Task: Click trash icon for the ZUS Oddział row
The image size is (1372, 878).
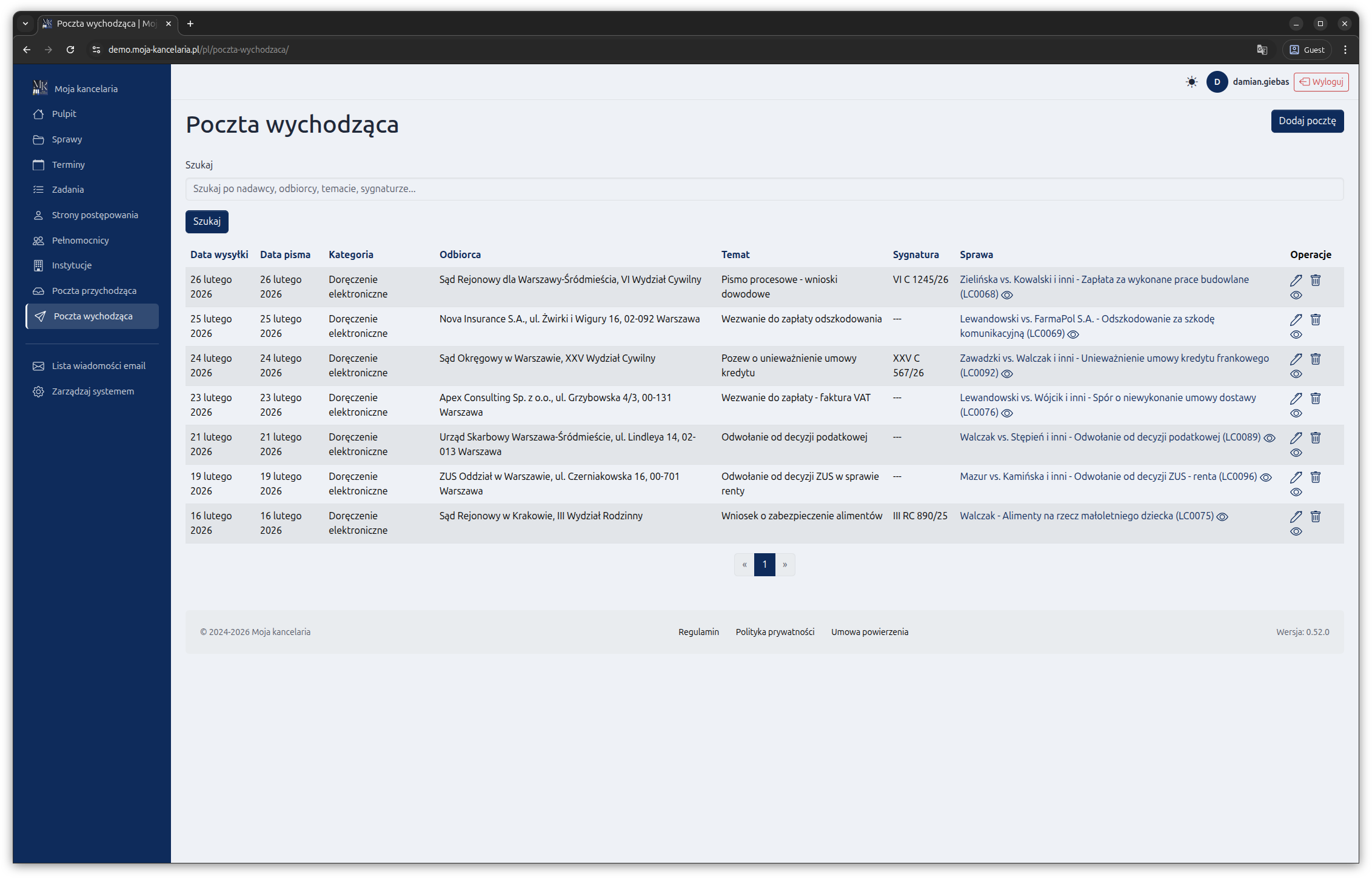Action: point(1315,477)
